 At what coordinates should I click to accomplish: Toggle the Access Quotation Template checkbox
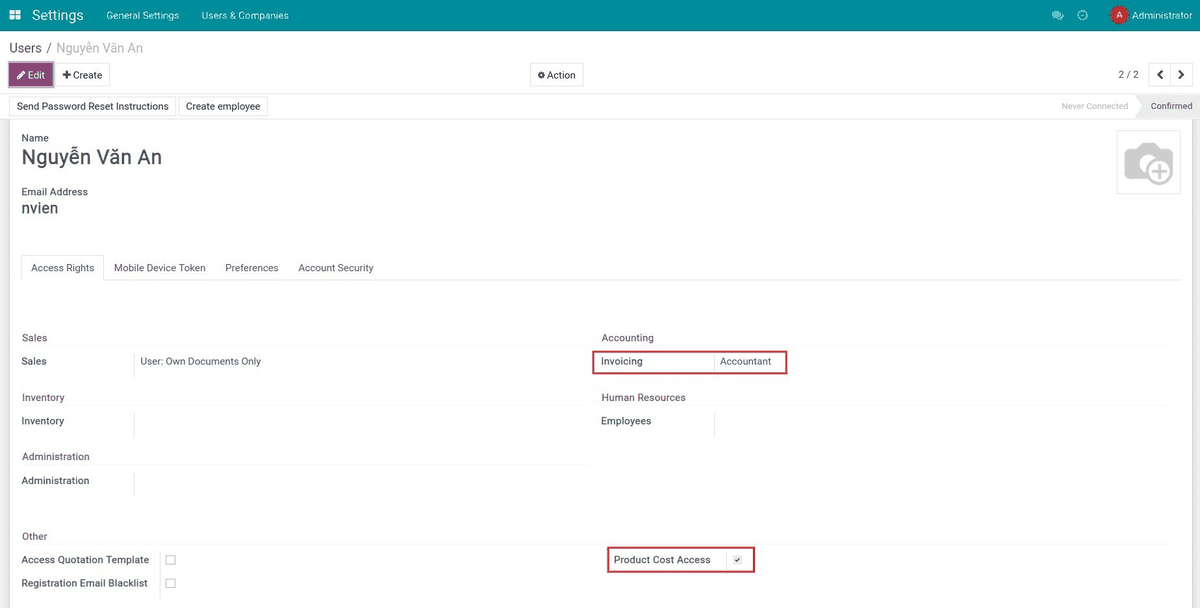(x=171, y=560)
